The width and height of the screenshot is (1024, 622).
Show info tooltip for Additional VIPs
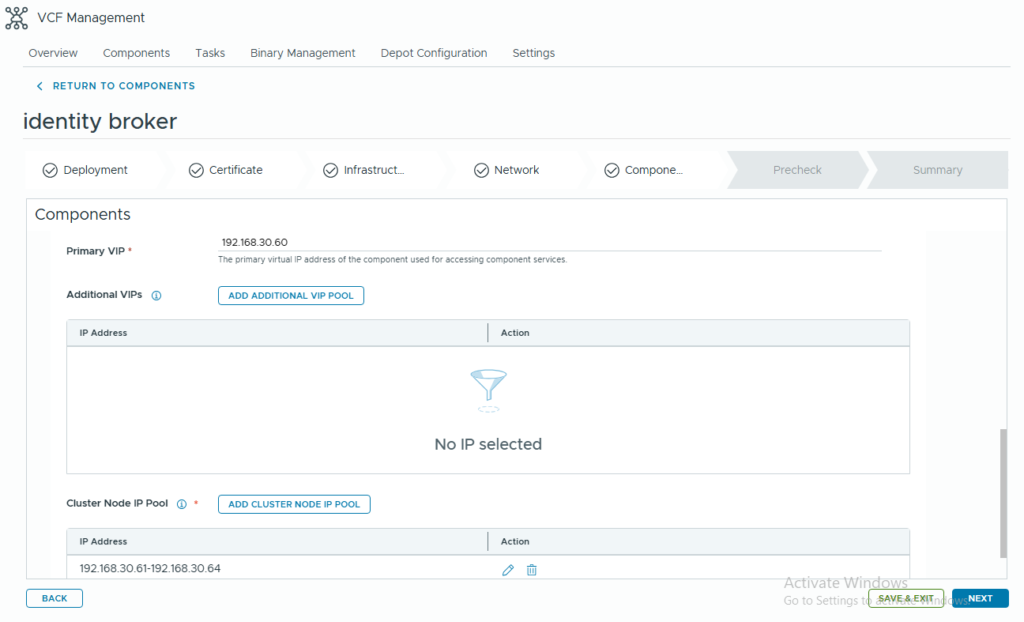(157, 296)
